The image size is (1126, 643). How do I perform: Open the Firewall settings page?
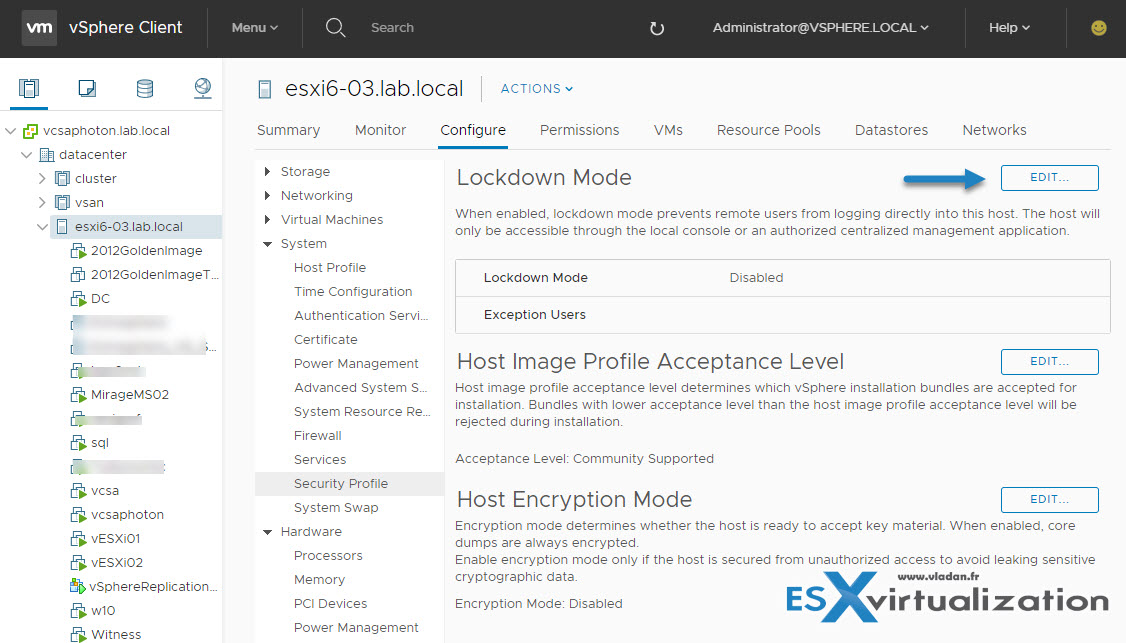tap(317, 436)
